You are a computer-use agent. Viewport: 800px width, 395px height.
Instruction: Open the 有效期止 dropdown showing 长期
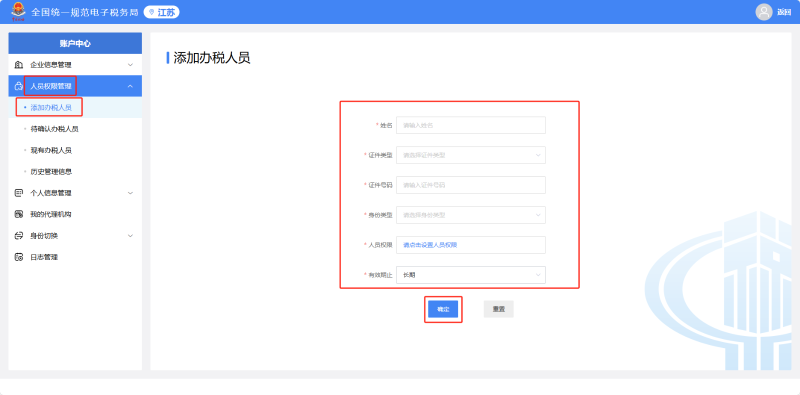pos(471,275)
